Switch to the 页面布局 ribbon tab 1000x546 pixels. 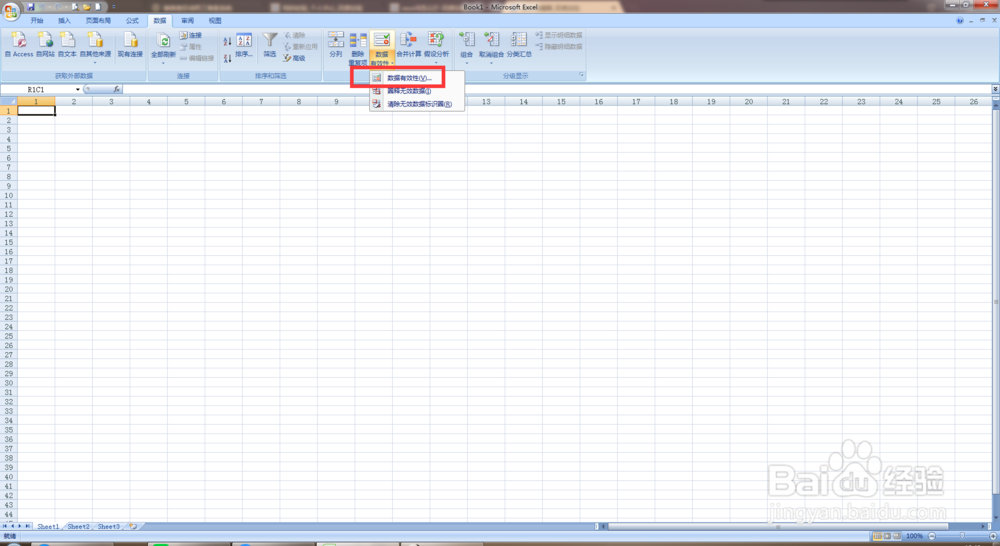click(98, 20)
